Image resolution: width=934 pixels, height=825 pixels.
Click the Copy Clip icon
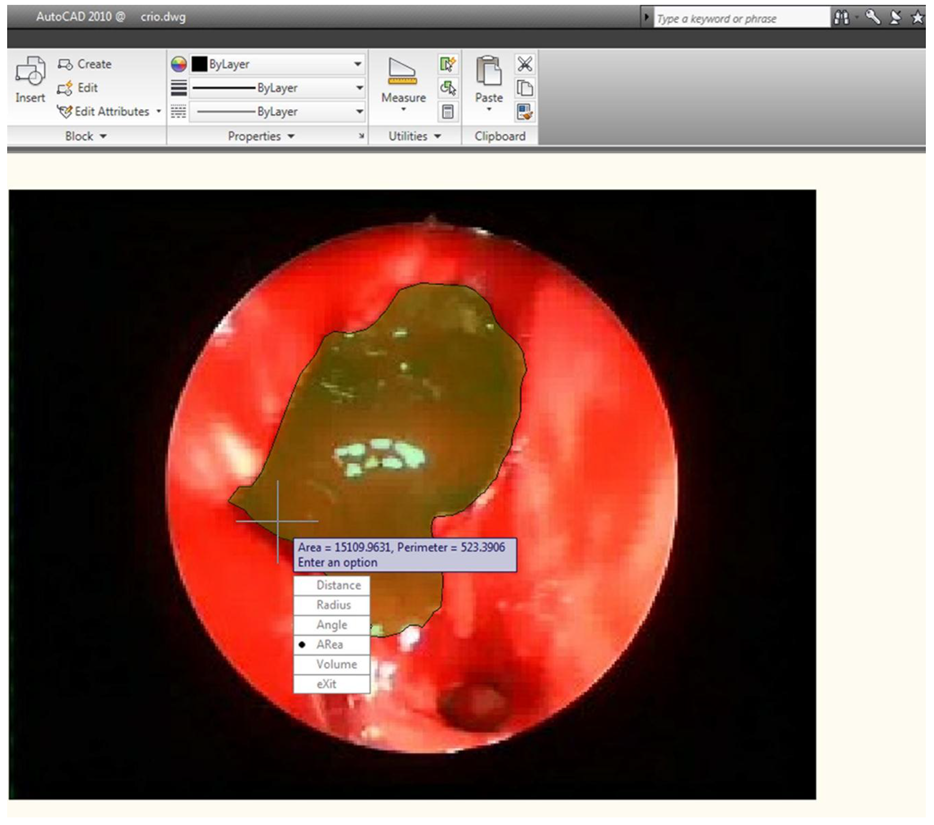click(x=524, y=88)
